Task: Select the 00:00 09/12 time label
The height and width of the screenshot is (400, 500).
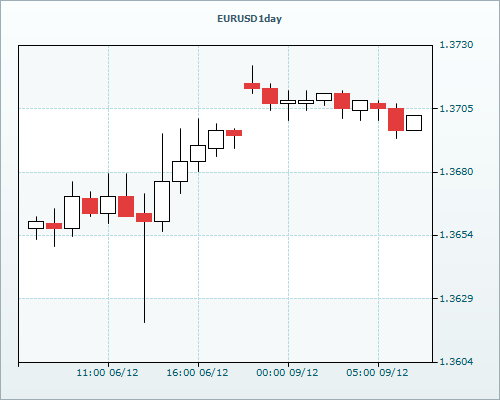Action: pyautogui.click(x=287, y=372)
